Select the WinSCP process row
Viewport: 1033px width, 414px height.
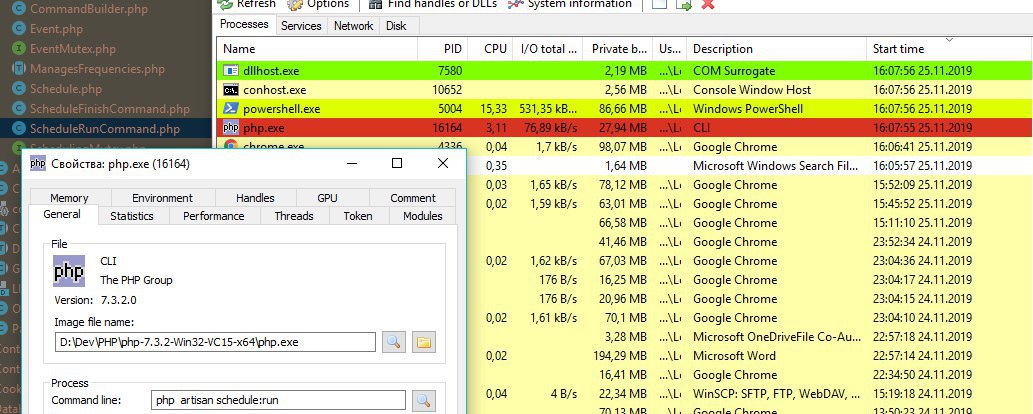(749, 394)
